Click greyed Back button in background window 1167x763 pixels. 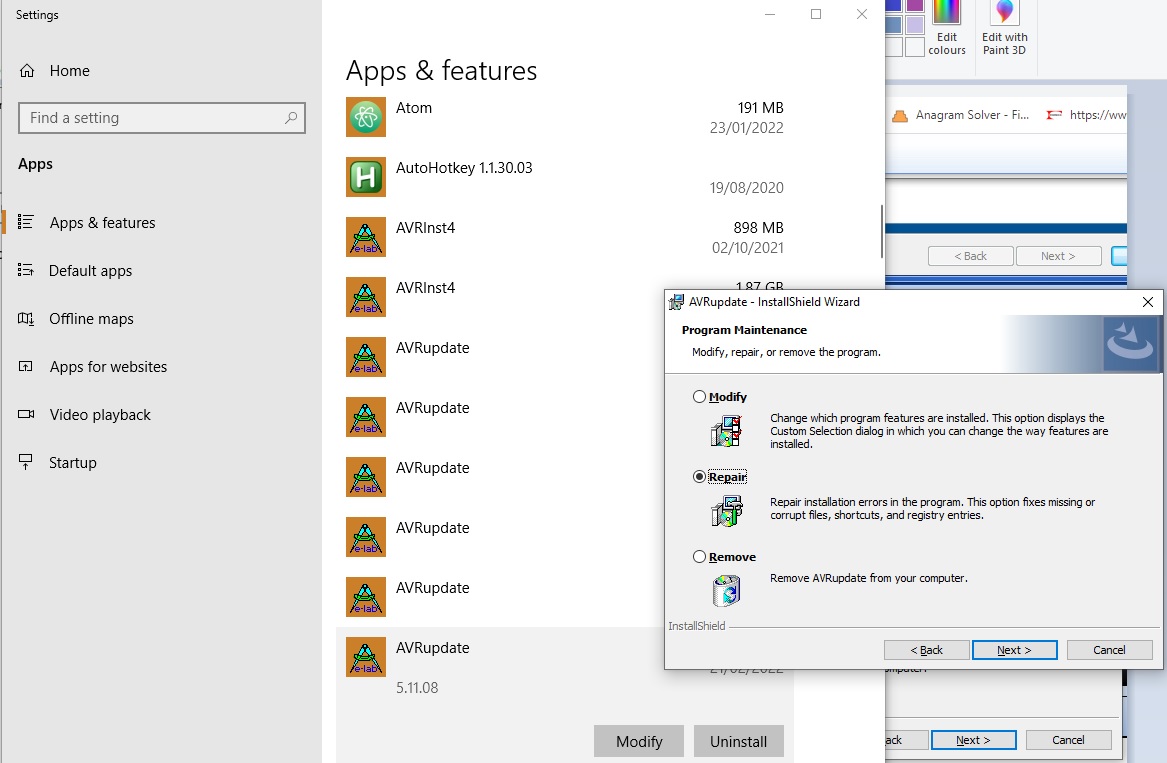971,256
